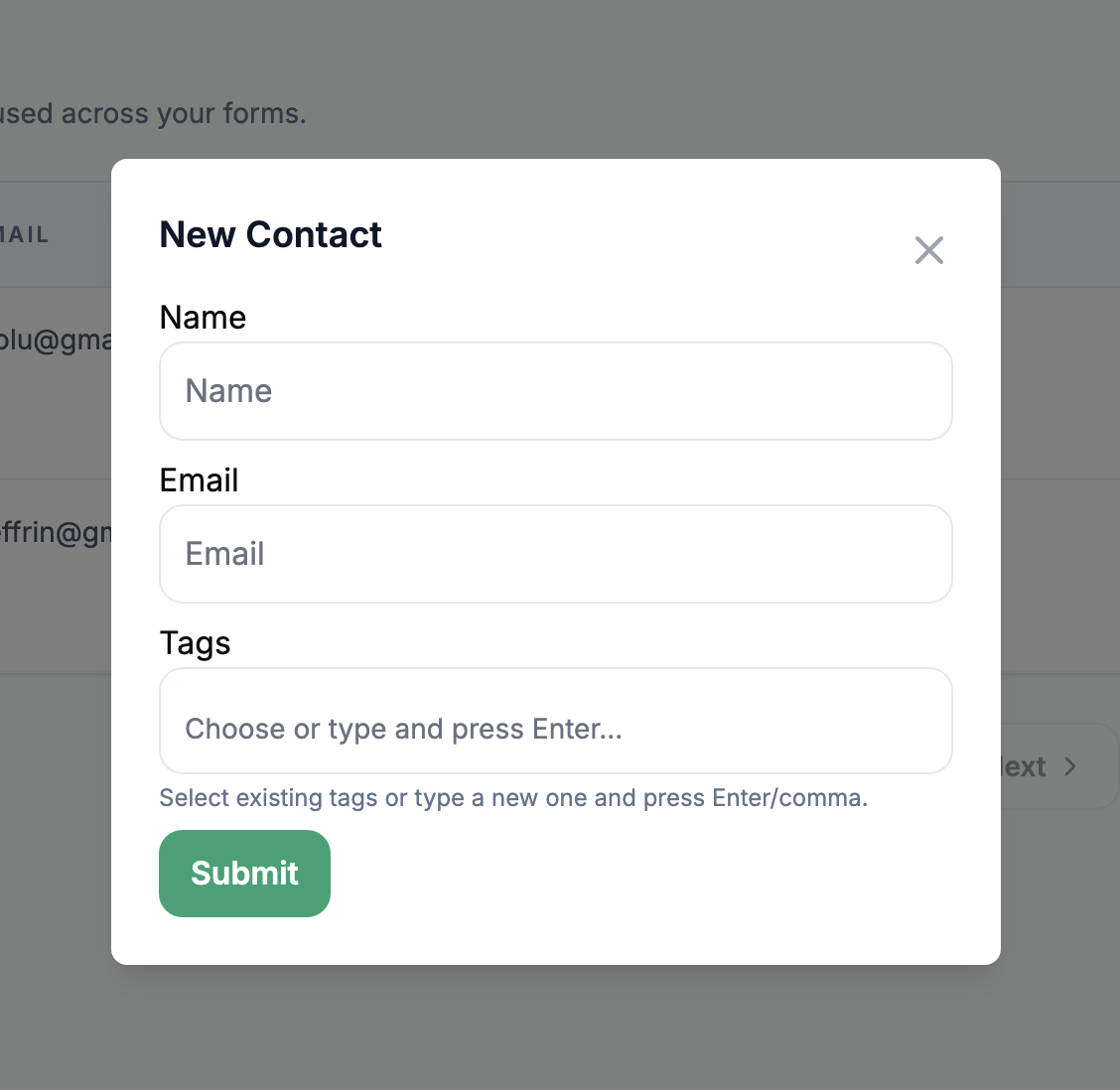Click the helper text about Enter/comma

click(x=513, y=798)
